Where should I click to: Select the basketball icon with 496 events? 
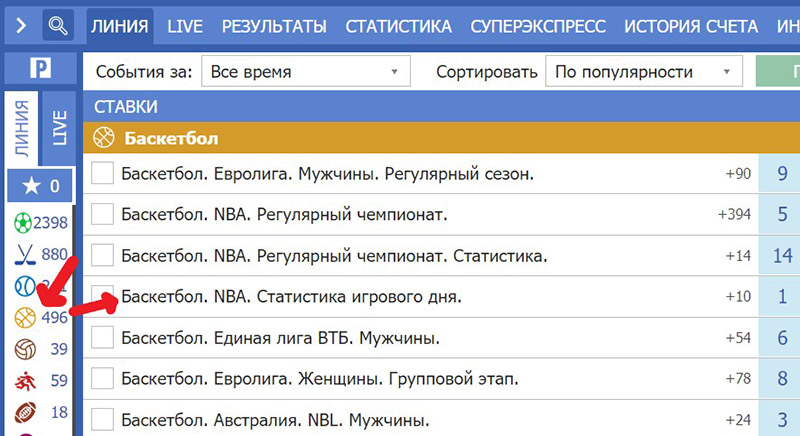[25, 318]
